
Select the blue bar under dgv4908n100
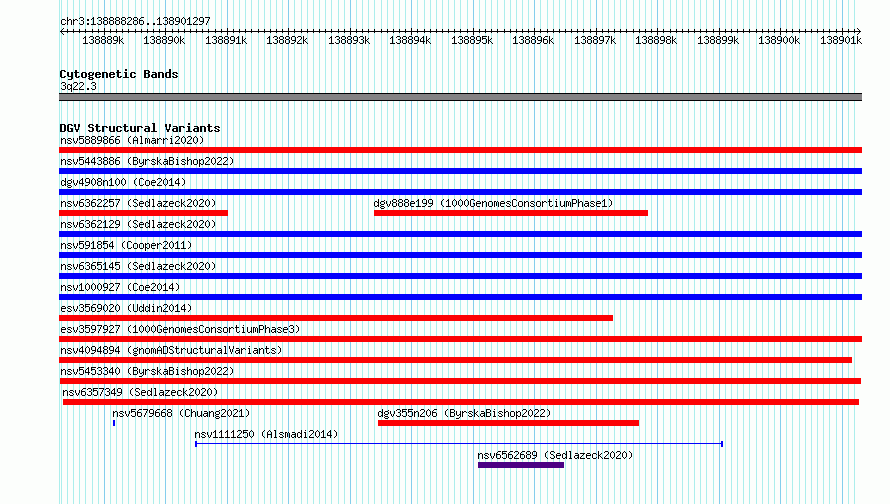click(460, 192)
